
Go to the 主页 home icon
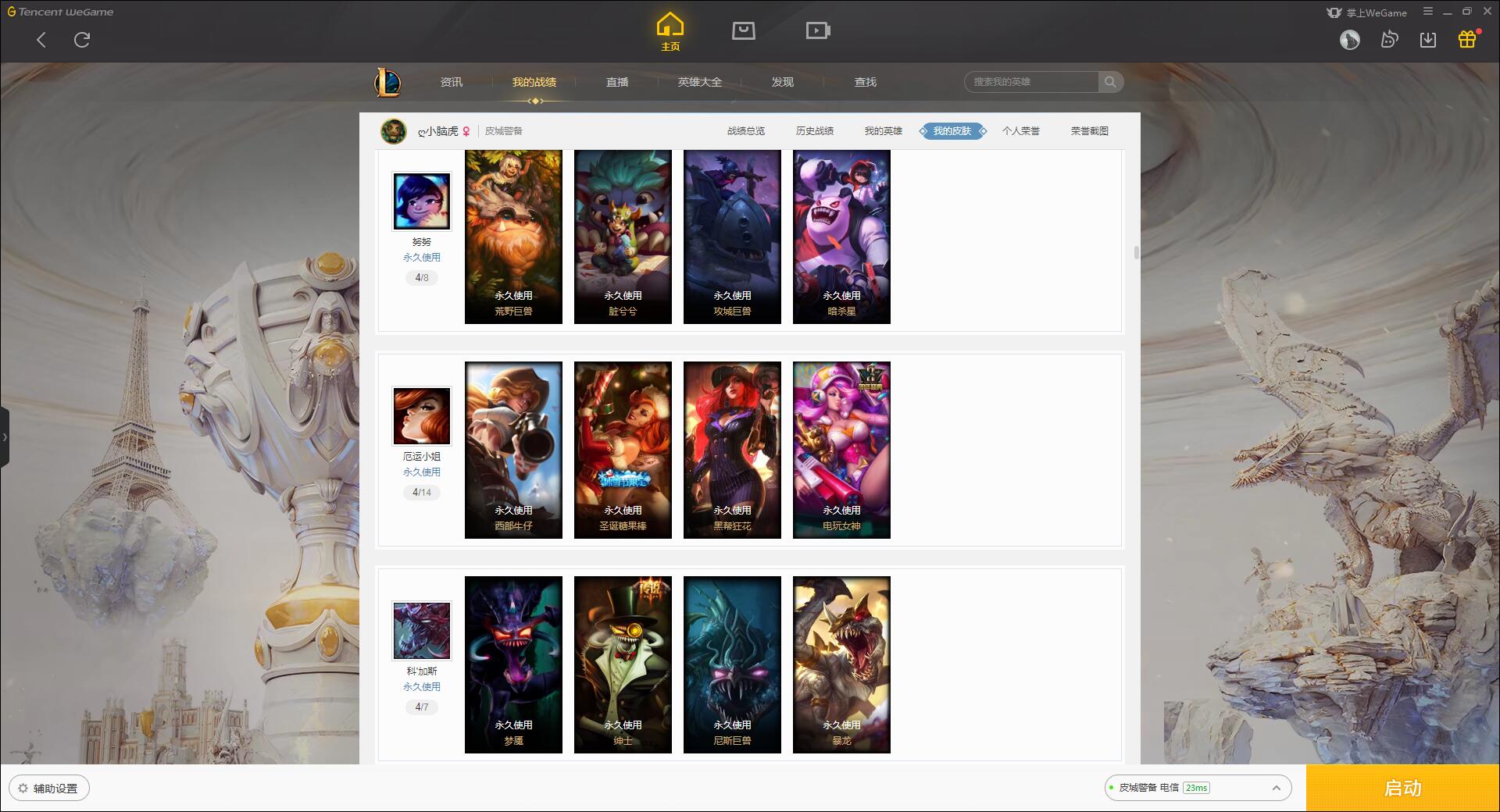670,31
